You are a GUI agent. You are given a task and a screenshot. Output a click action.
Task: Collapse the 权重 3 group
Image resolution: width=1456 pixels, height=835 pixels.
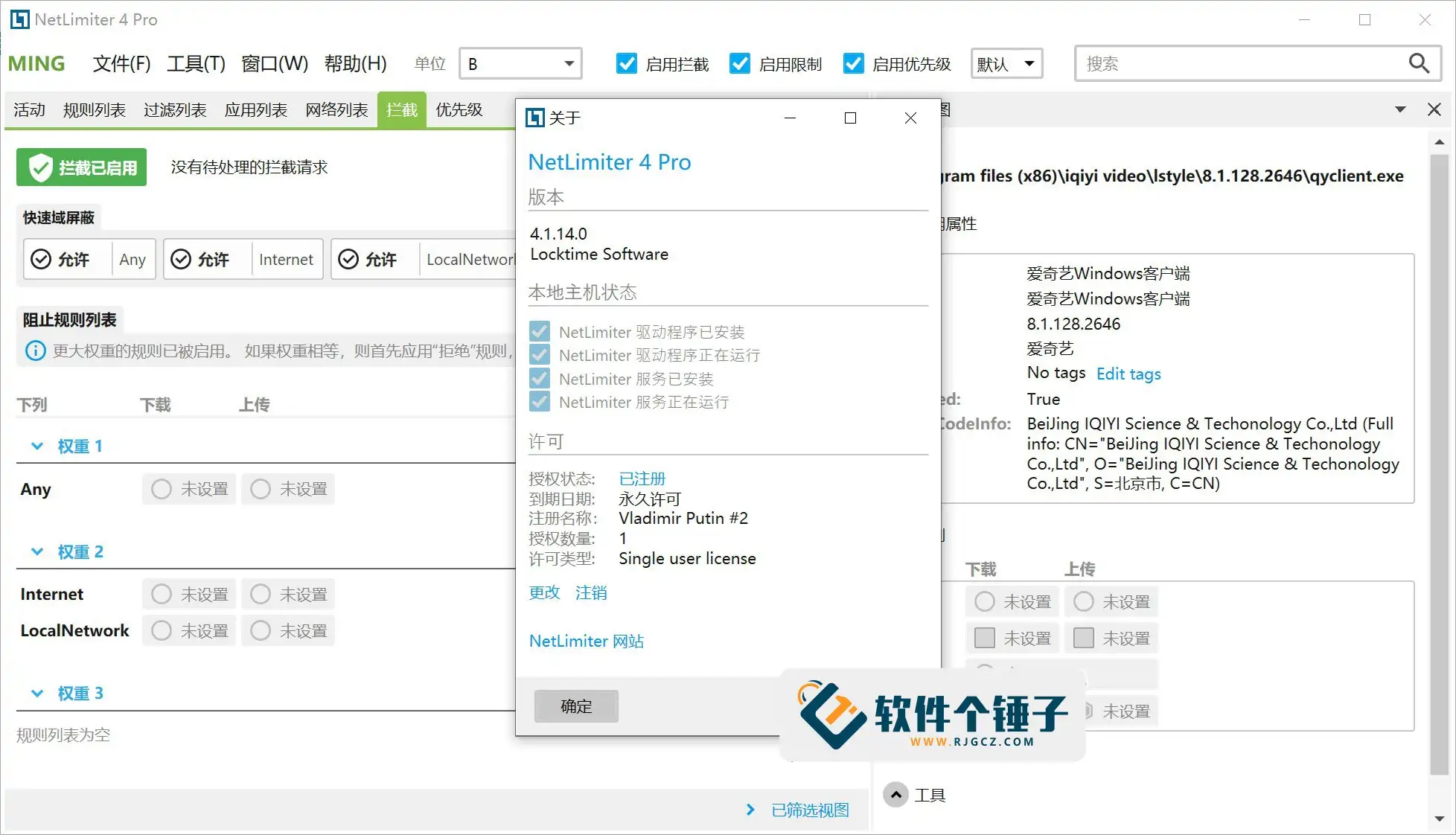point(37,693)
